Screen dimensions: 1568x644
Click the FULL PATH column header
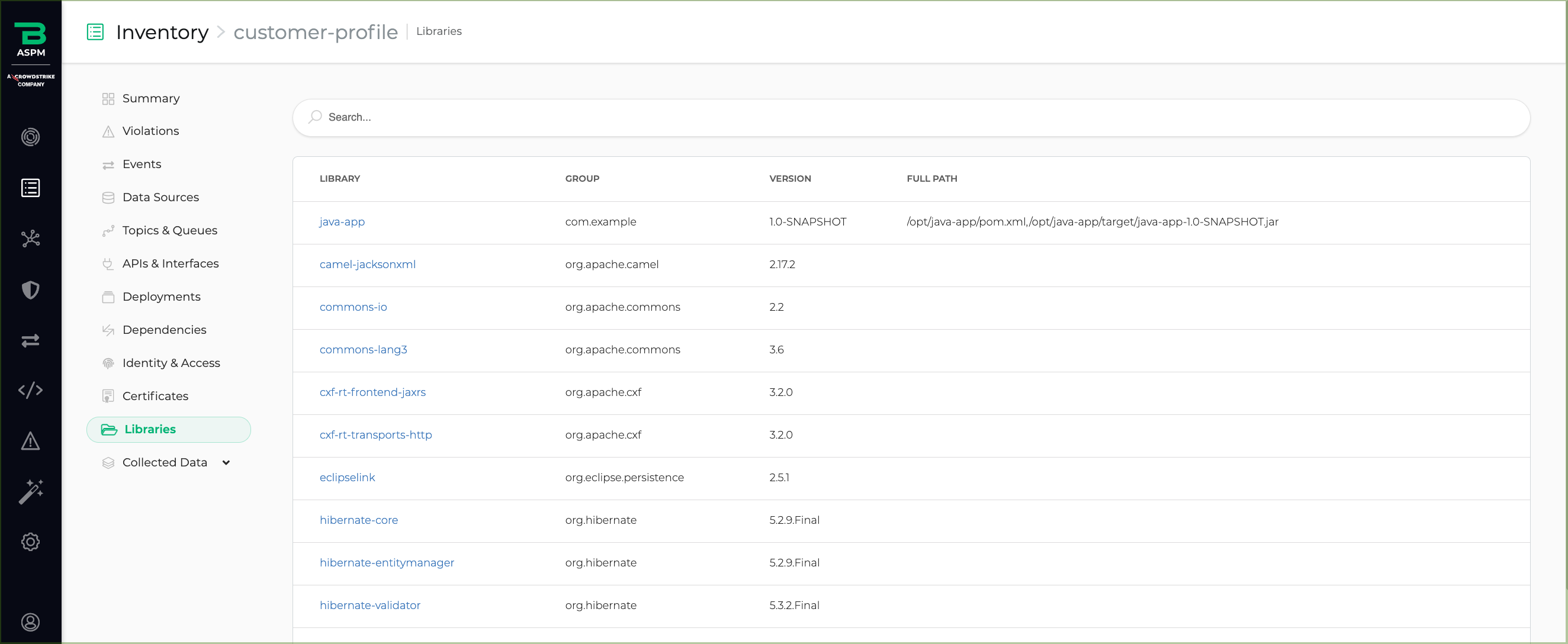click(x=931, y=179)
